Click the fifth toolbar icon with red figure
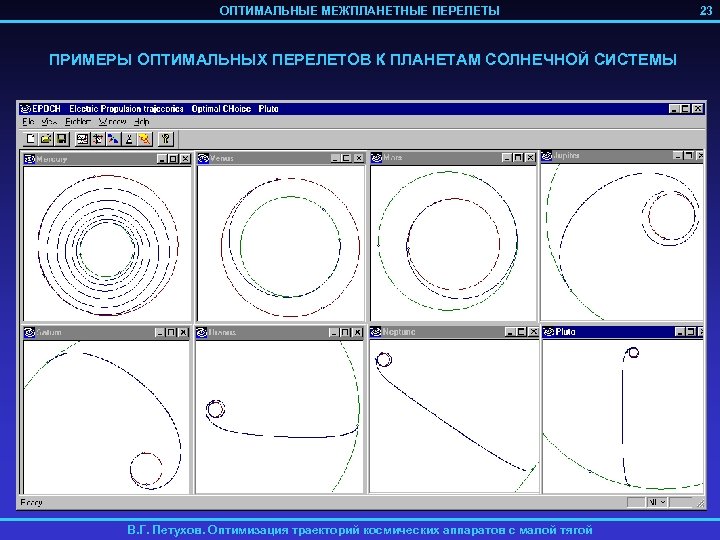This screenshot has width=720, height=540. pyautogui.click(x=98, y=139)
